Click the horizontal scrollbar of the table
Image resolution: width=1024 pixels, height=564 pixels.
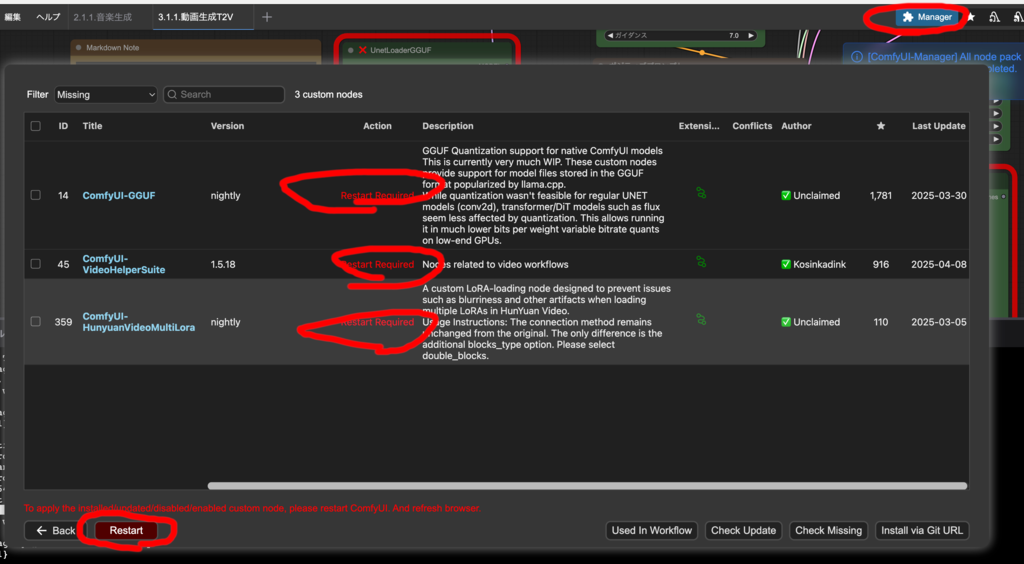tap(587, 486)
